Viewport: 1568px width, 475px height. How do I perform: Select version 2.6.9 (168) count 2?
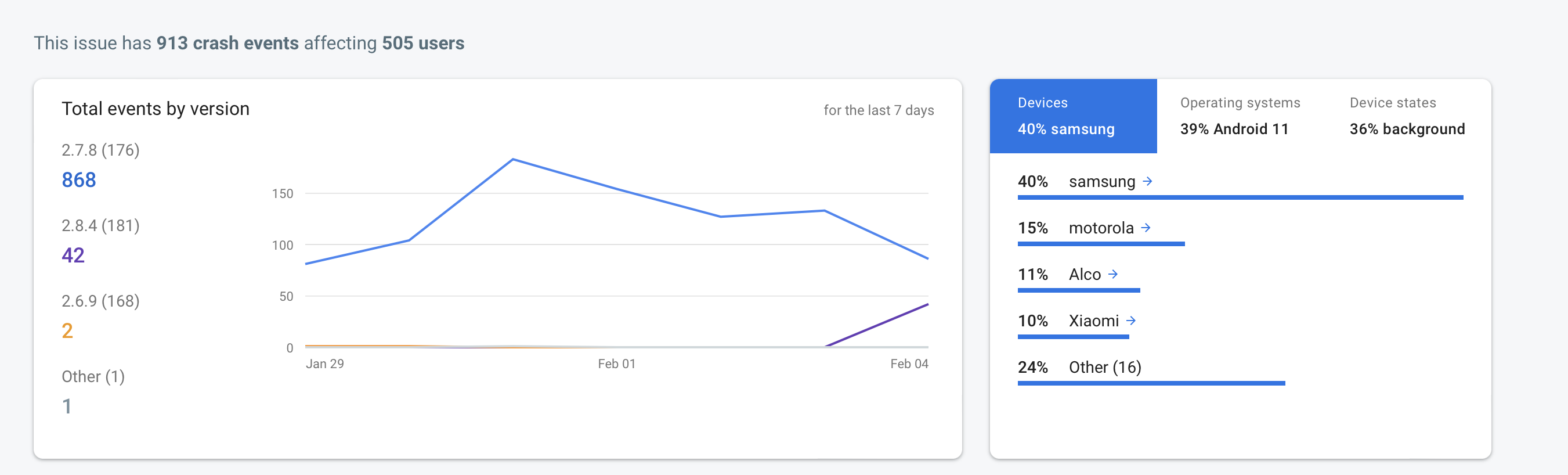[67, 330]
